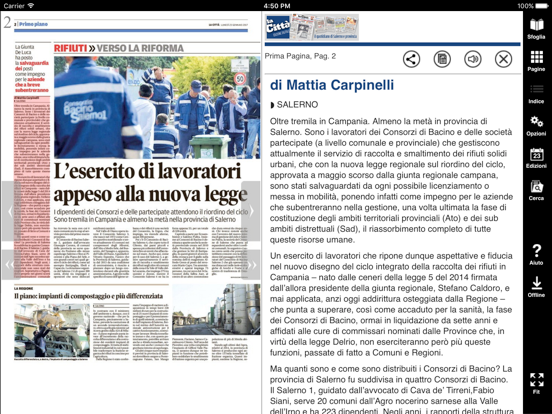Screen dimensions: 552x414
Task: Skip forward with double right arrow
Action: (x=251, y=265)
